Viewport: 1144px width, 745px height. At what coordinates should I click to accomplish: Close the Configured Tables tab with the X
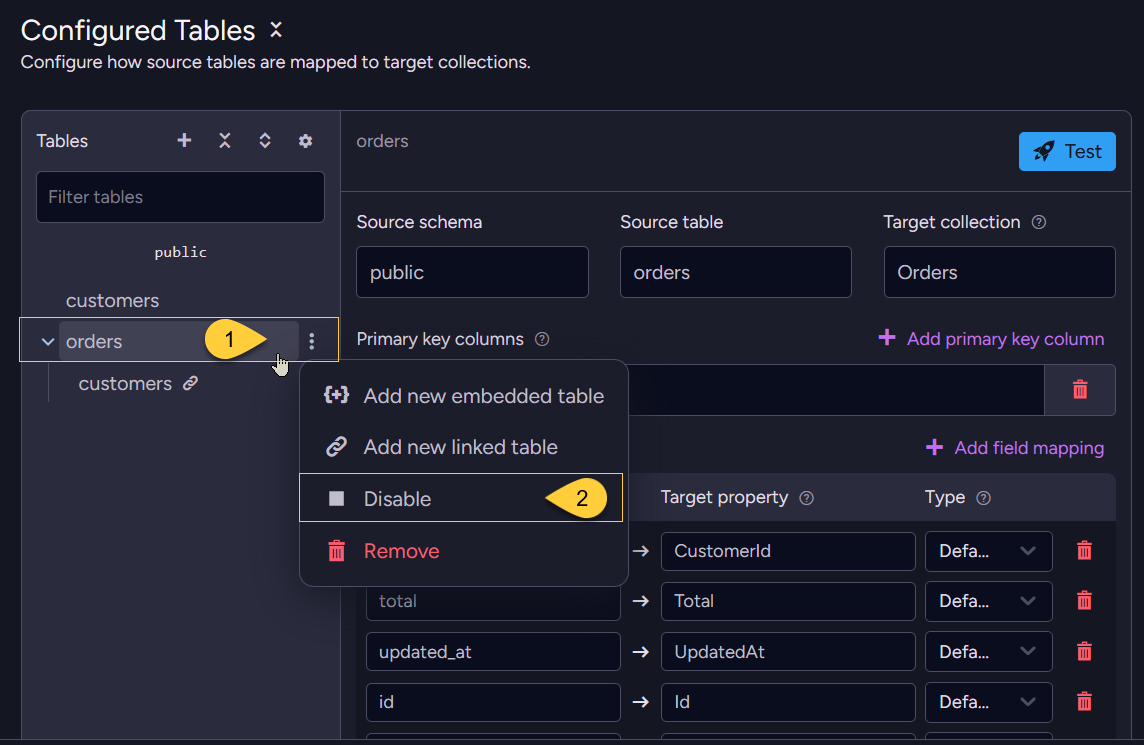pos(276,30)
